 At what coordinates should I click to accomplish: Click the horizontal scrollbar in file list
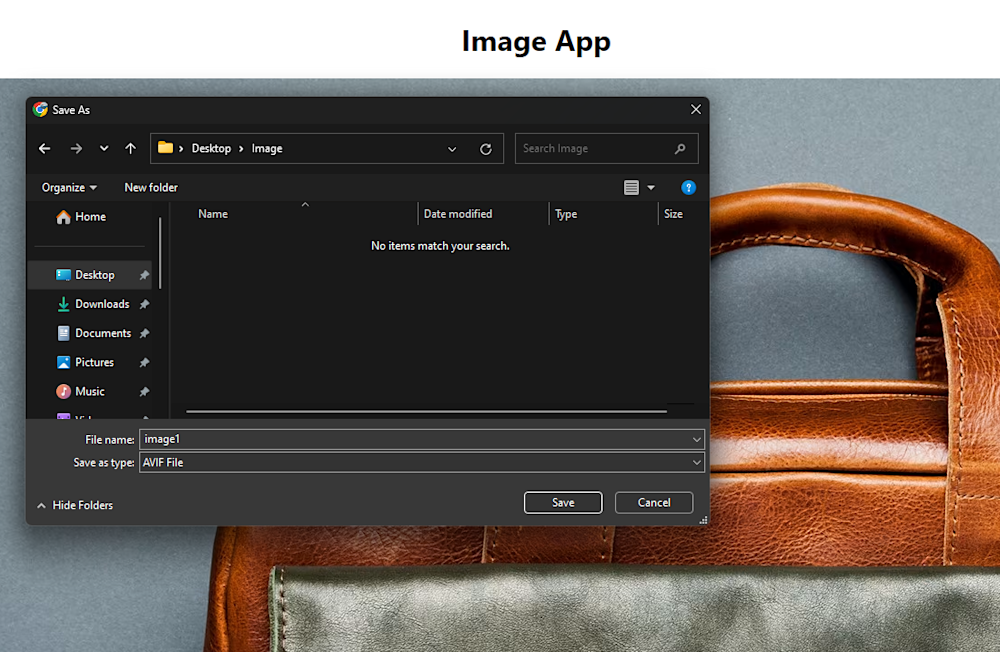426,411
